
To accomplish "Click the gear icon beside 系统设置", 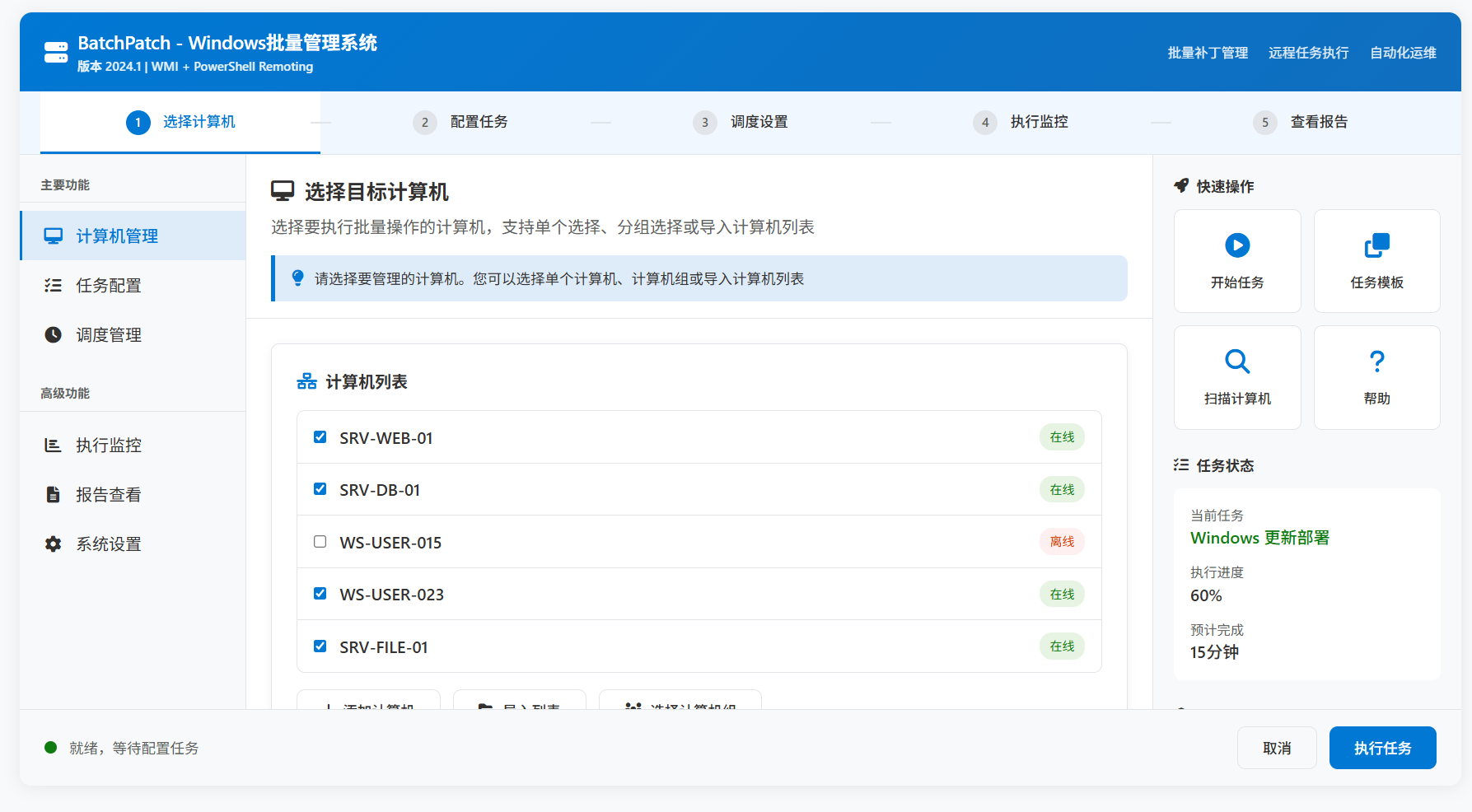I will (x=54, y=544).
